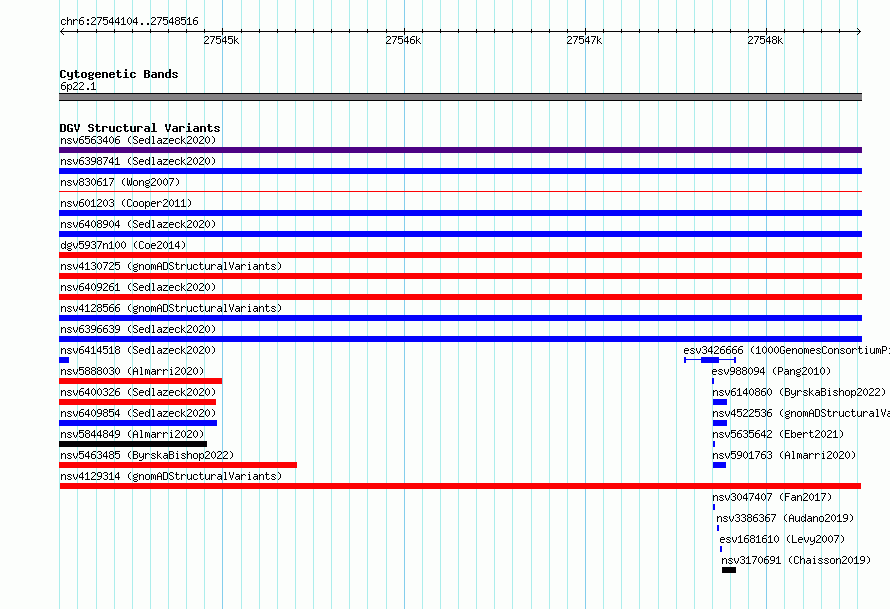Open the nsv5463485 (ByrskaBishop2022) label
The height and width of the screenshot is (609, 890).
click(147, 455)
